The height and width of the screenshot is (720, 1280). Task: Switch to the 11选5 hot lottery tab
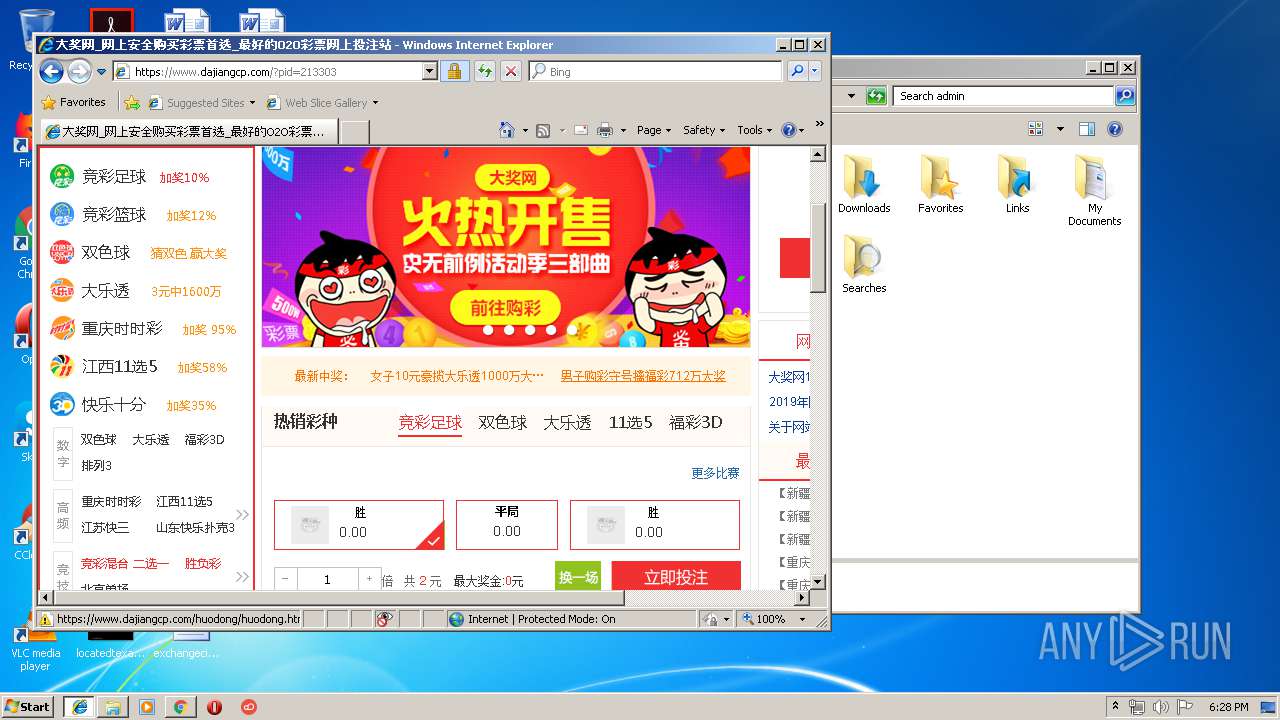coord(630,423)
